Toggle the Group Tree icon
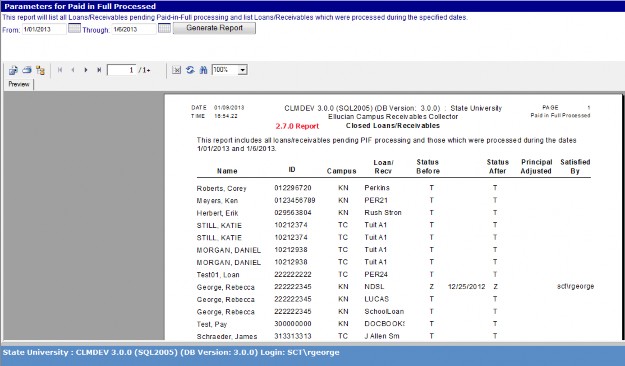Screen dimensions: 625x366 point(40,70)
